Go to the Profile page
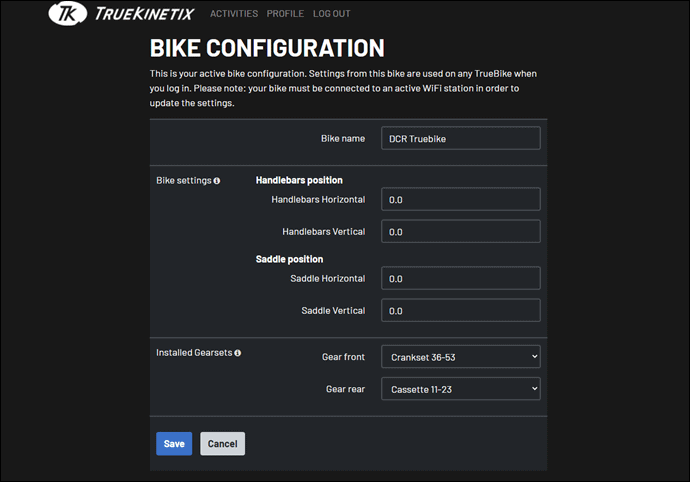The width and height of the screenshot is (690, 482). 285,14
